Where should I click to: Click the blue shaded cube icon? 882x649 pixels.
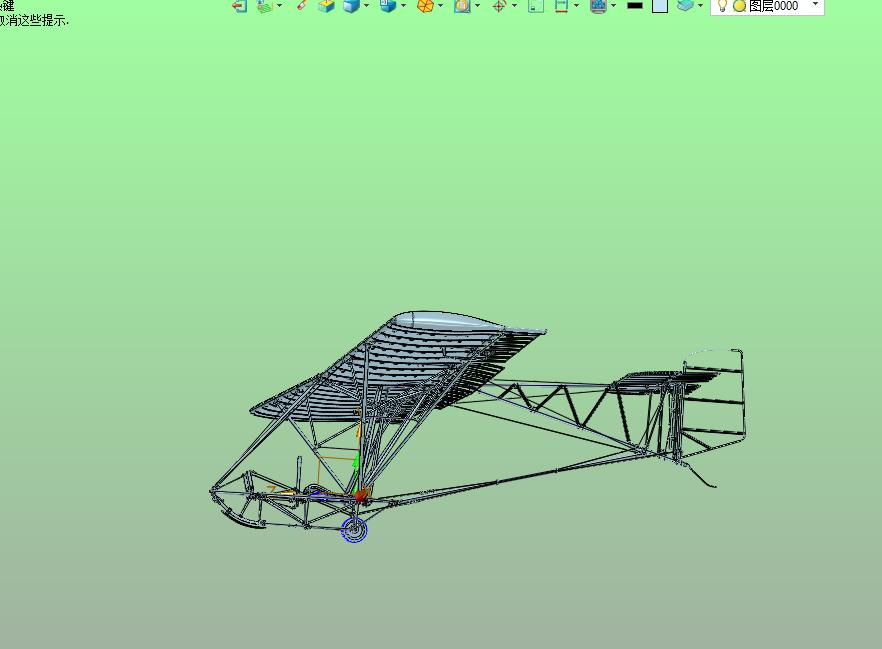(x=351, y=6)
